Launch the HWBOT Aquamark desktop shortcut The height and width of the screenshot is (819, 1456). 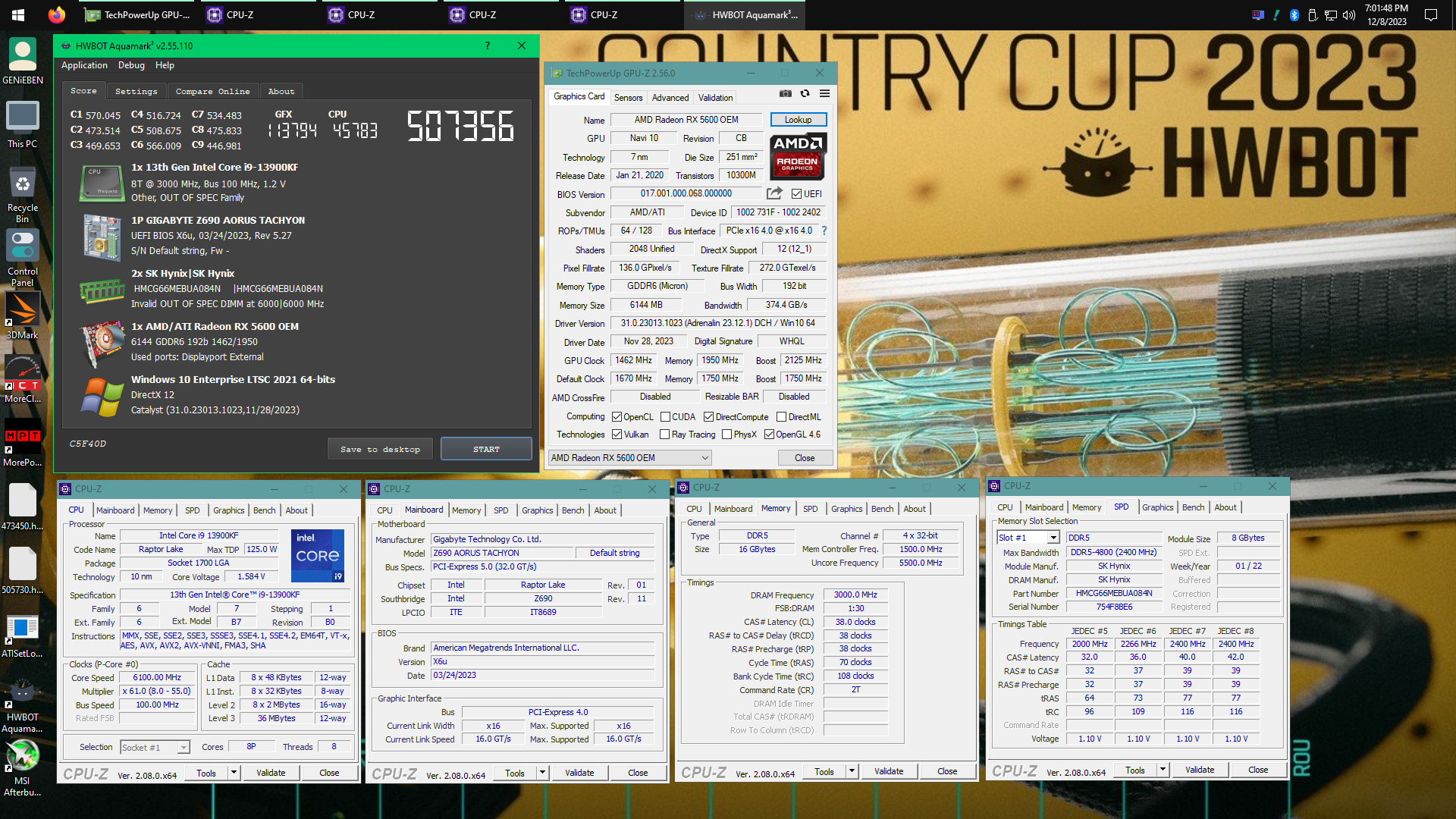click(x=23, y=705)
